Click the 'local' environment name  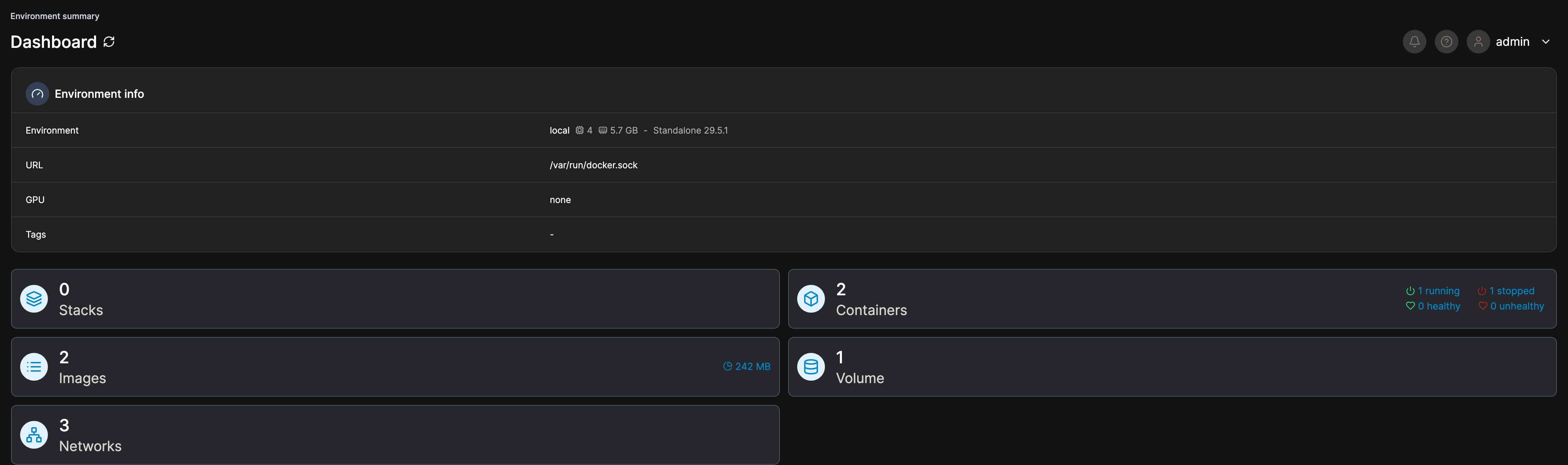tap(560, 130)
